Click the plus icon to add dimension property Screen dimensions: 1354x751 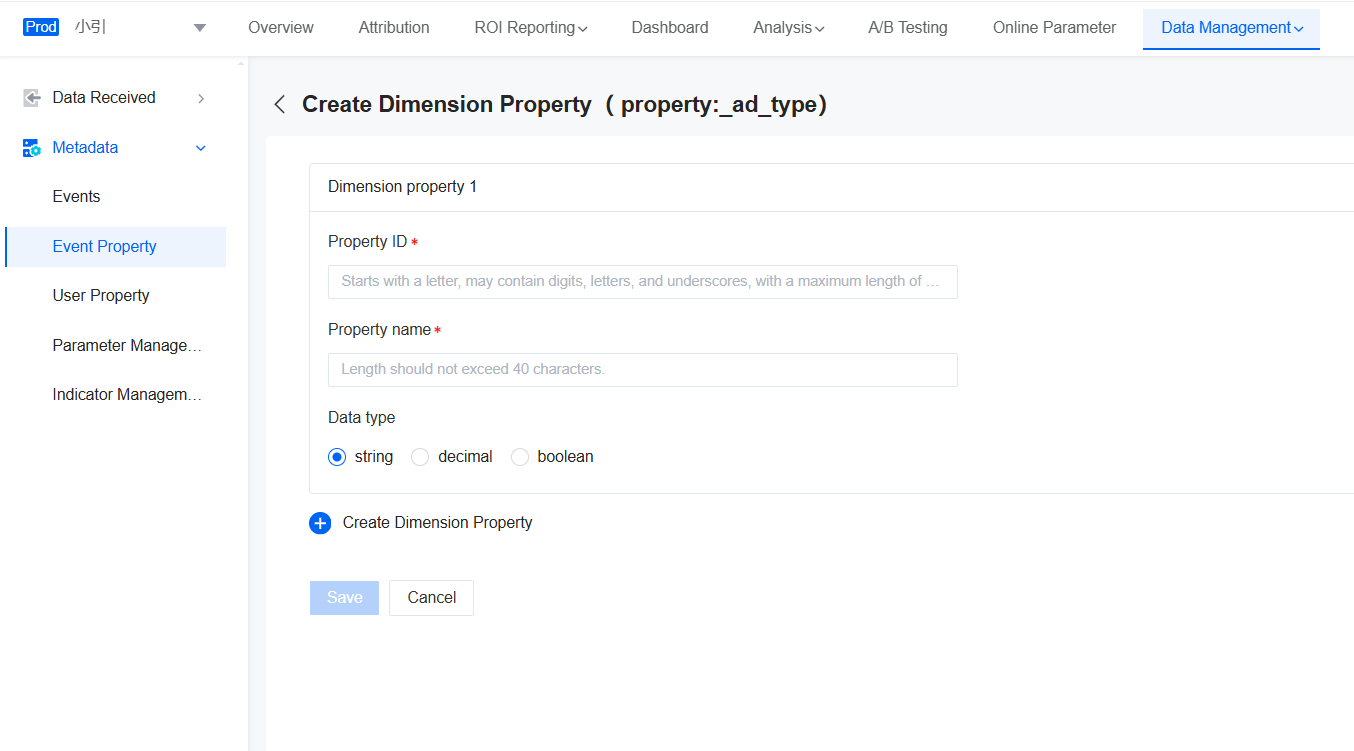click(320, 522)
